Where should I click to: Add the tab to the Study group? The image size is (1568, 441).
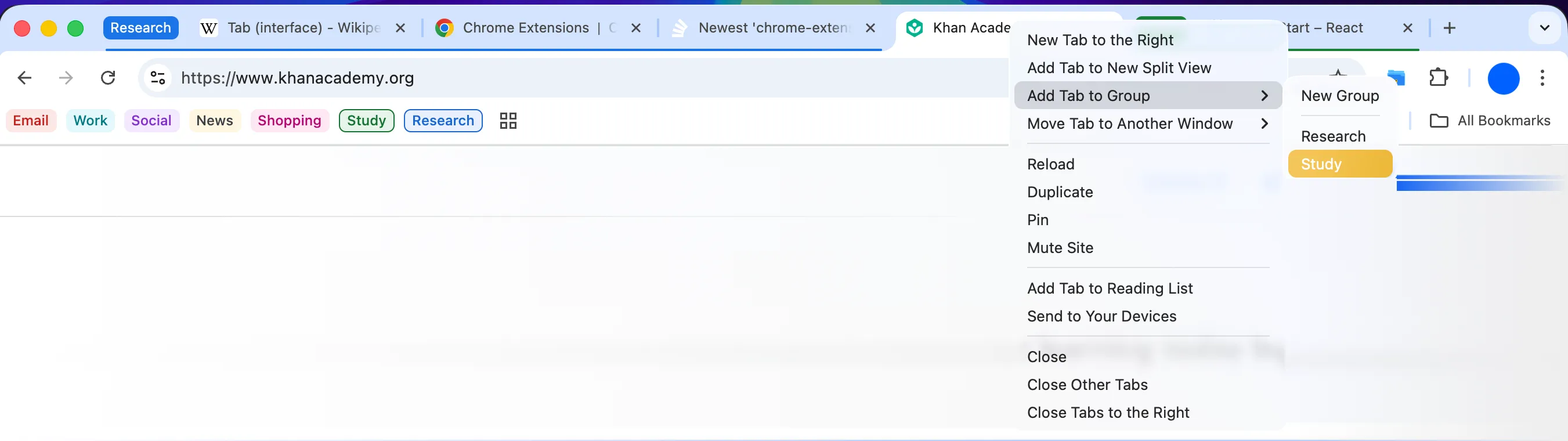point(1340,164)
